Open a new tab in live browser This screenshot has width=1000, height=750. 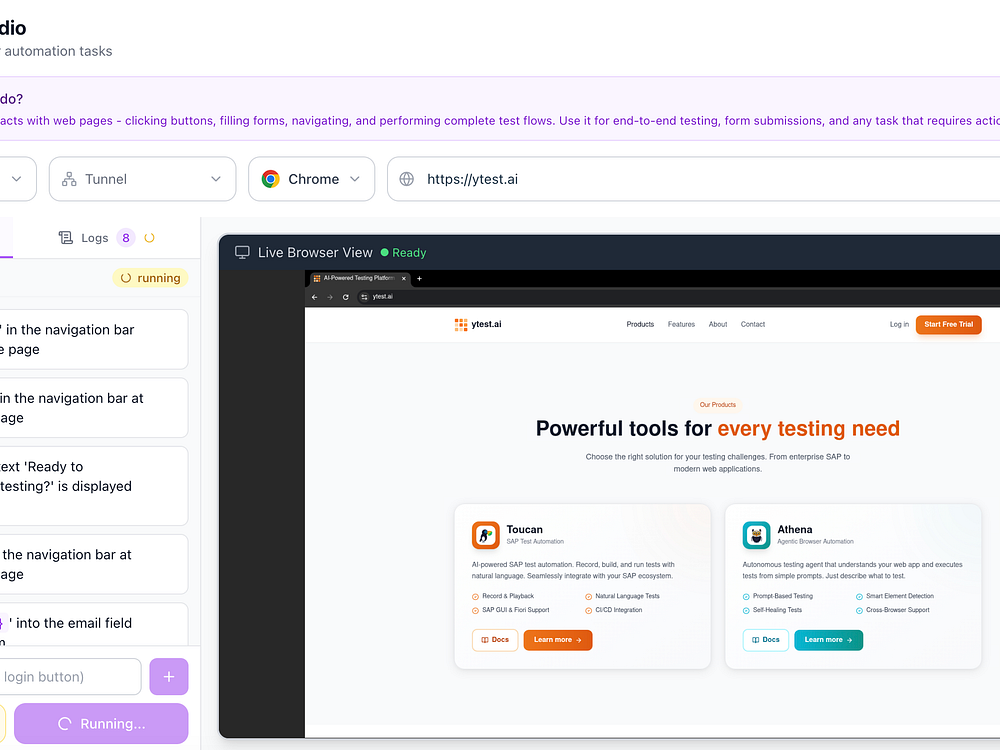point(419,278)
